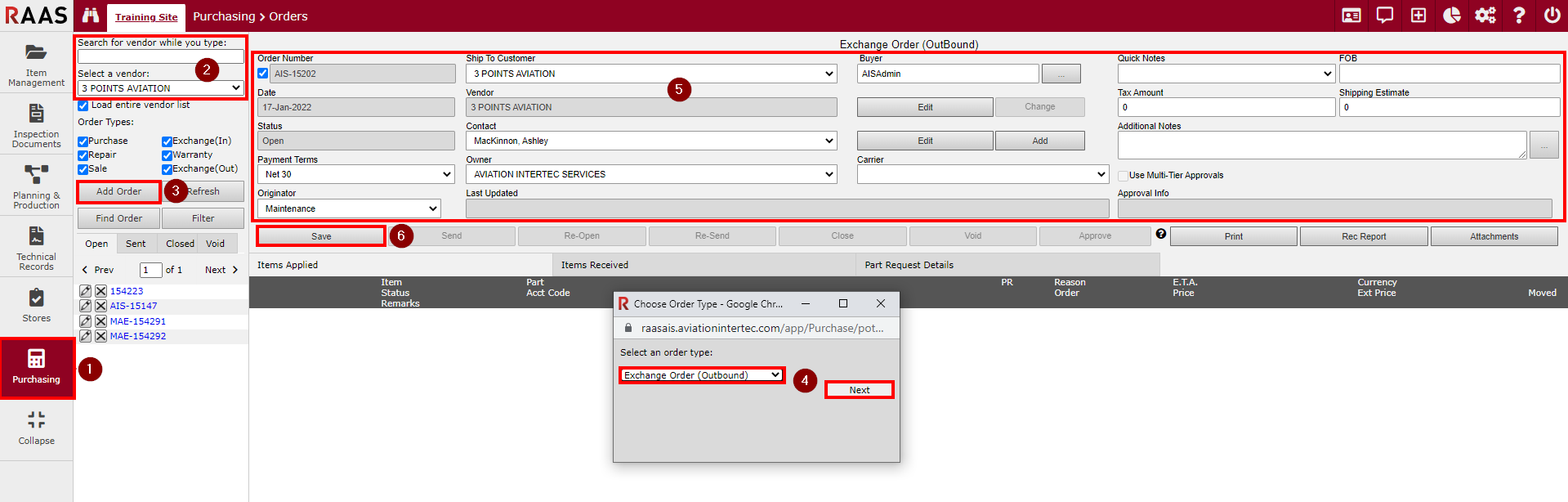The width and height of the screenshot is (1568, 502).
Task: Open Planning & Production module
Action: click(x=36, y=186)
